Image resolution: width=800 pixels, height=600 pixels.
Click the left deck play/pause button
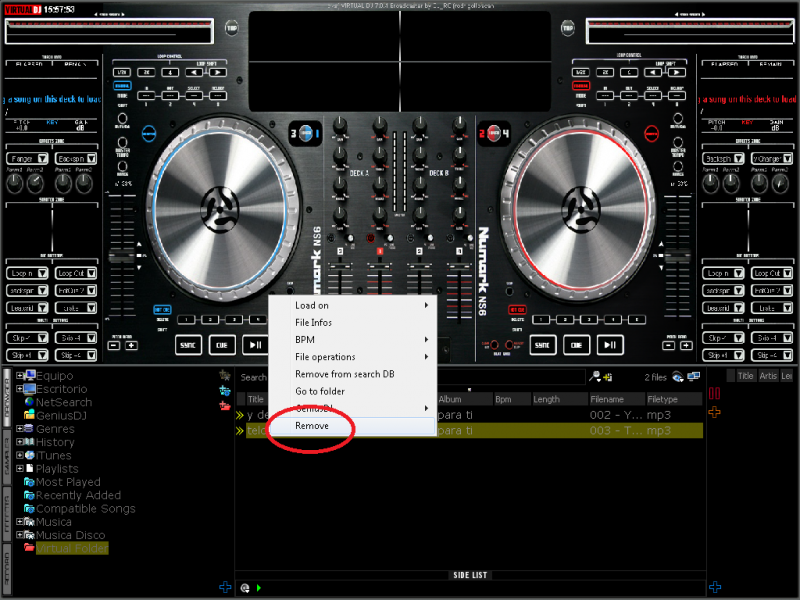(x=256, y=345)
